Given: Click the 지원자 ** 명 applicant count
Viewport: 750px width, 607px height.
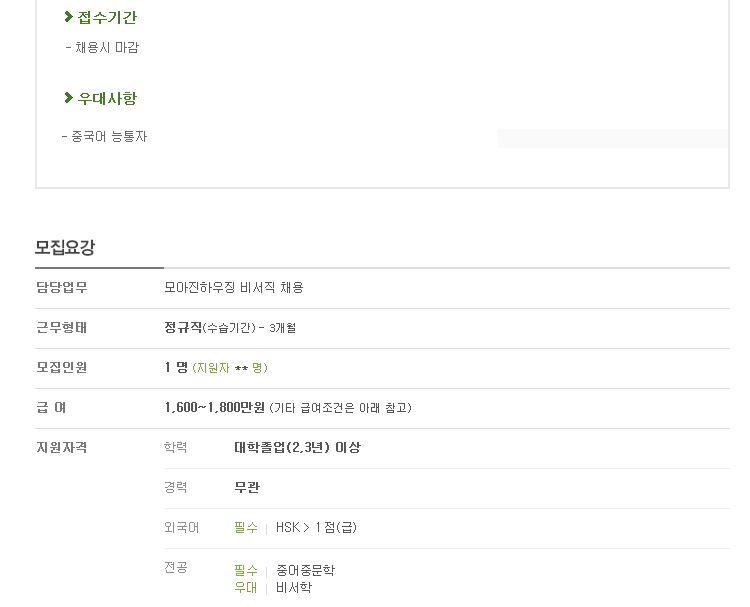Looking at the screenshot, I should [230, 368].
